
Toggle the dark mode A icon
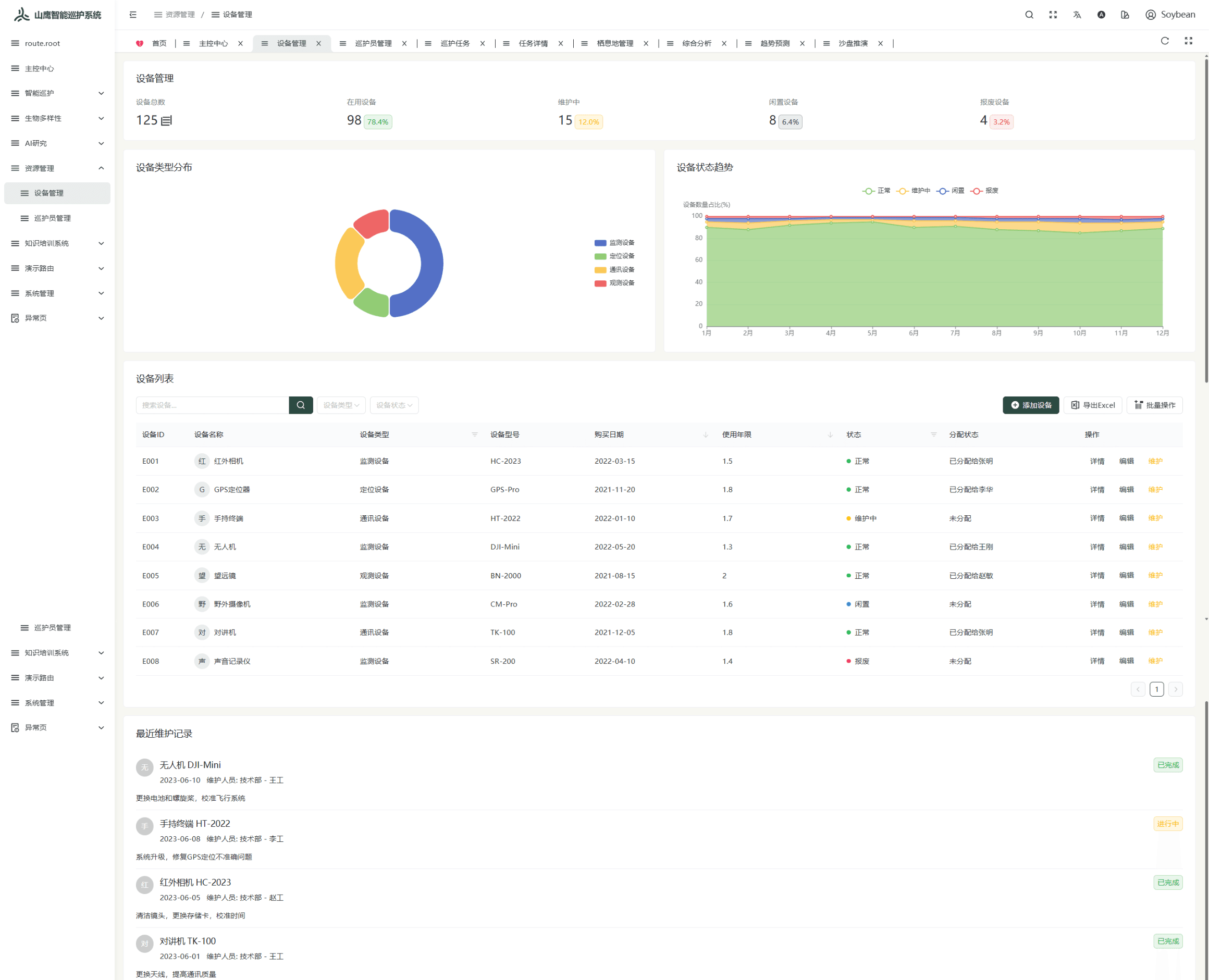pos(1101,15)
